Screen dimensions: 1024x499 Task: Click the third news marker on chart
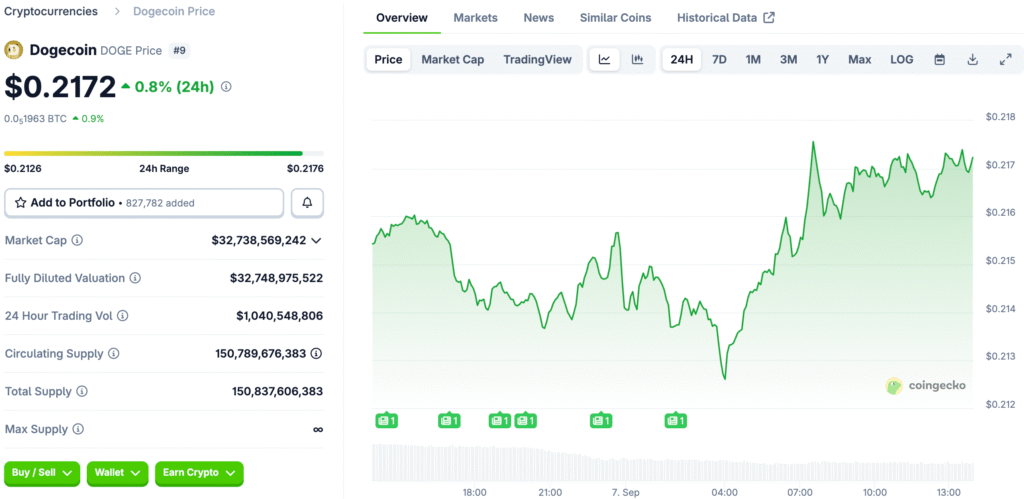[500, 421]
